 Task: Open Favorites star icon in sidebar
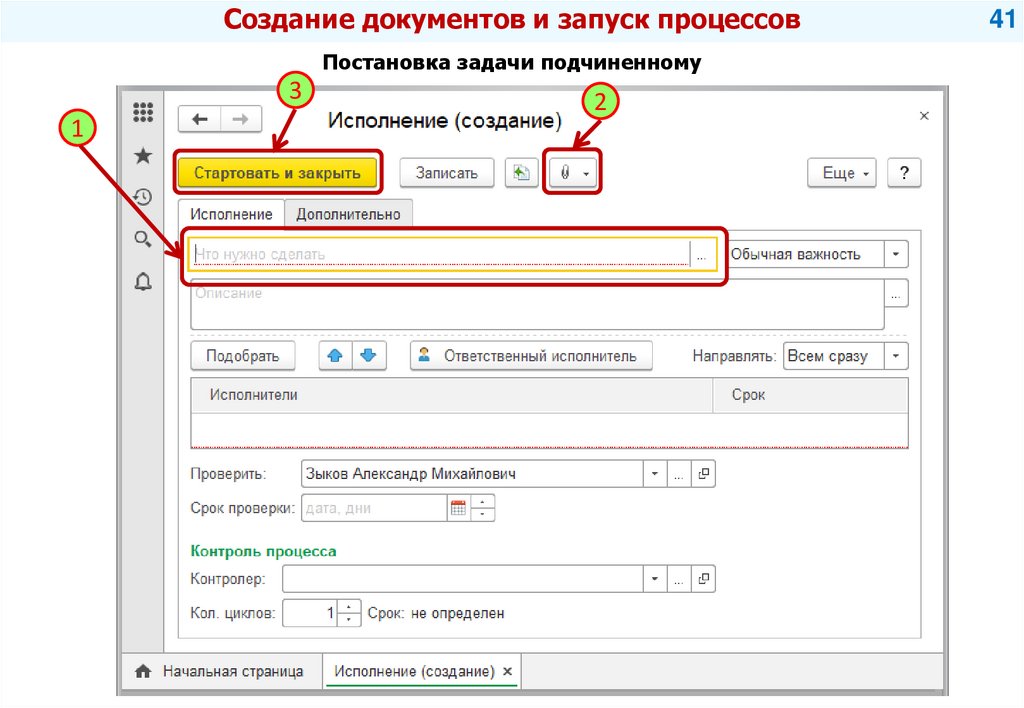[143, 155]
